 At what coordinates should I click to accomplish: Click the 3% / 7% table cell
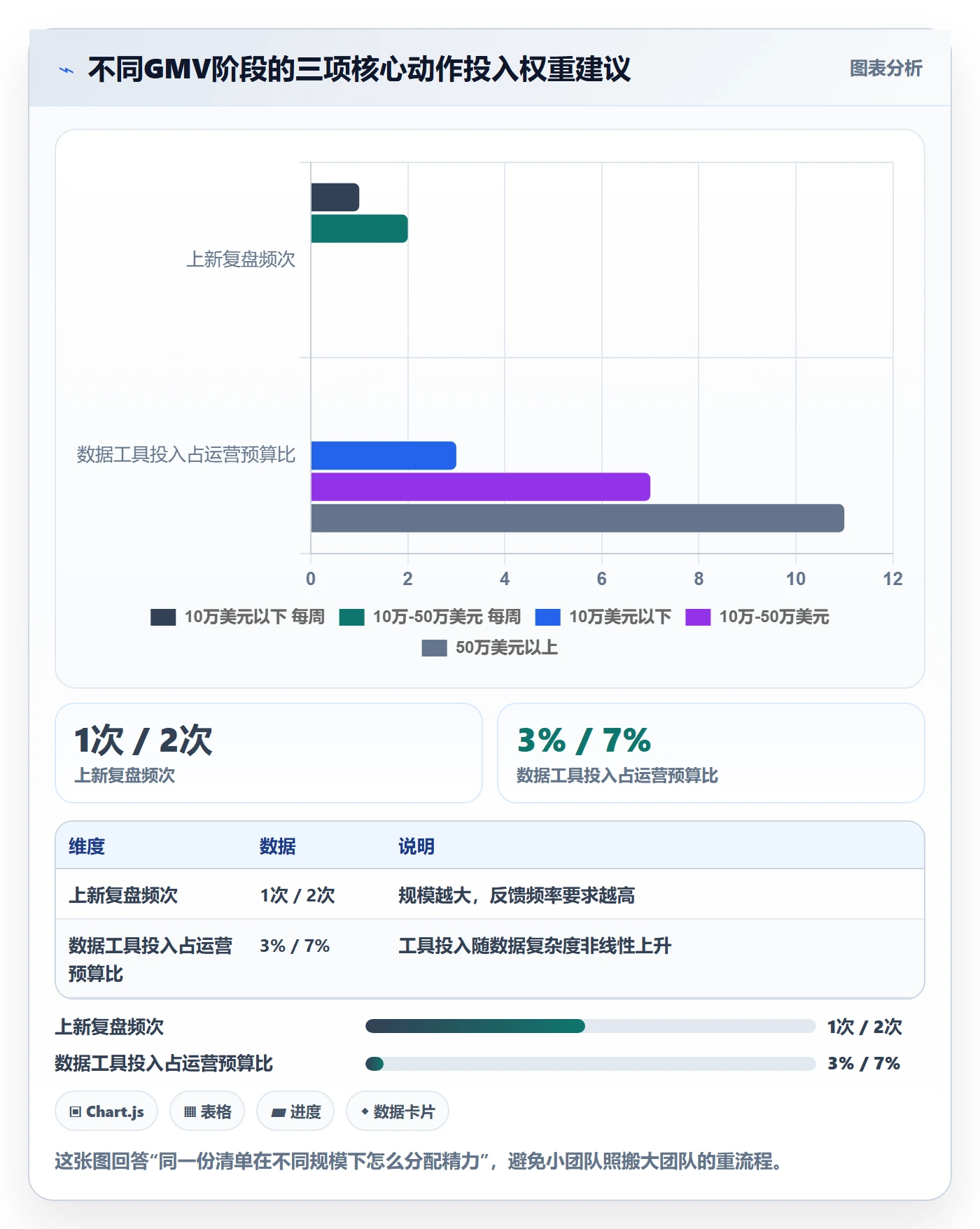(x=295, y=946)
